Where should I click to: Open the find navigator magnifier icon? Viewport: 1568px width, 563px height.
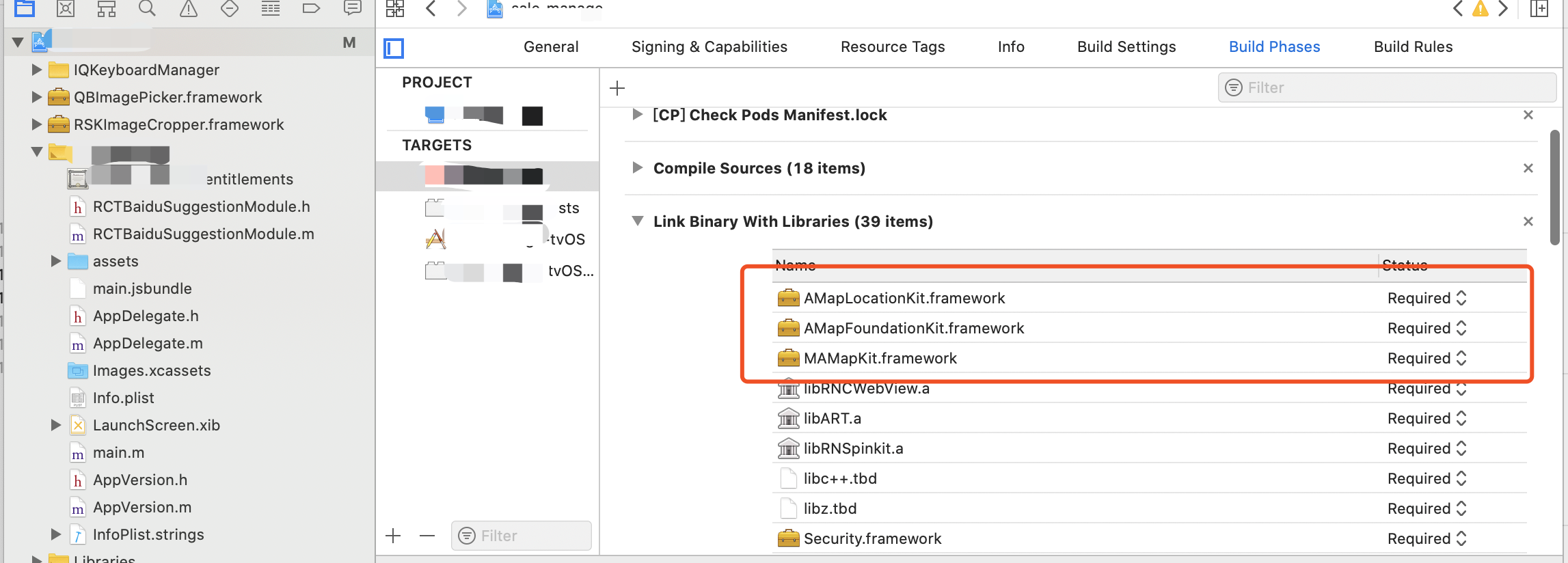[147, 8]
